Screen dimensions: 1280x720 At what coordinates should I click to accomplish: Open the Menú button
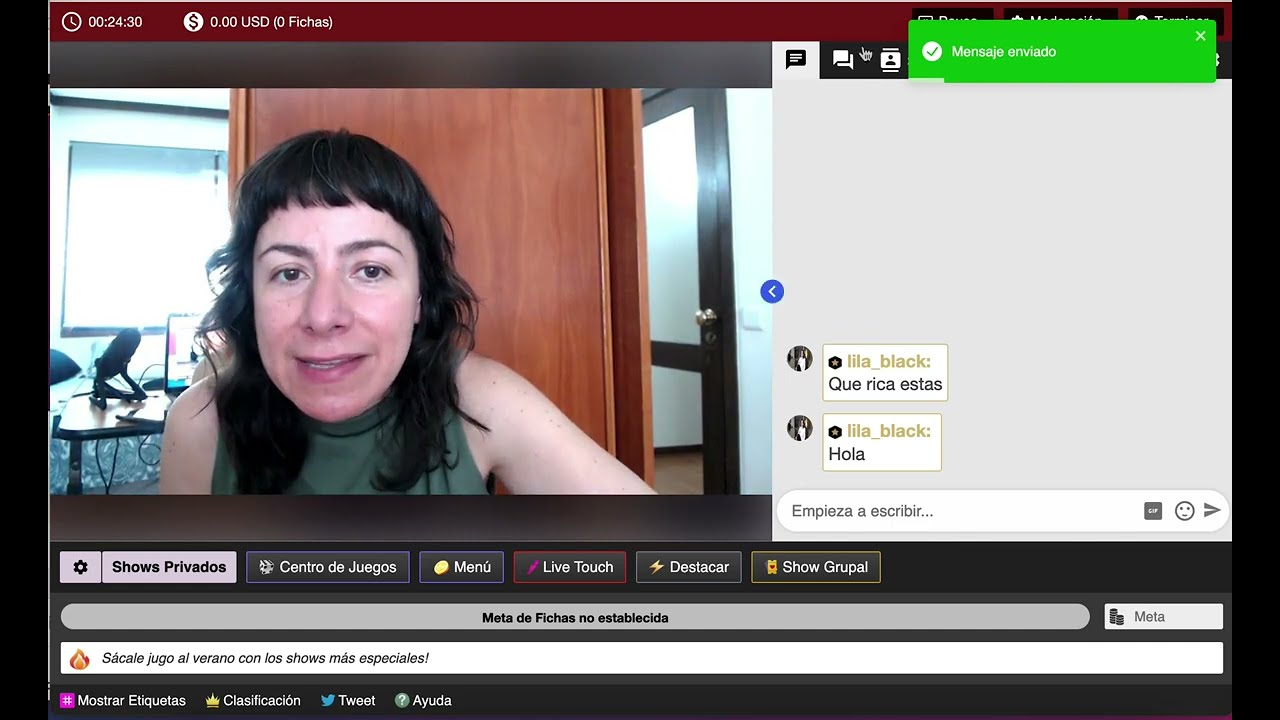click(x=462, y=567)
